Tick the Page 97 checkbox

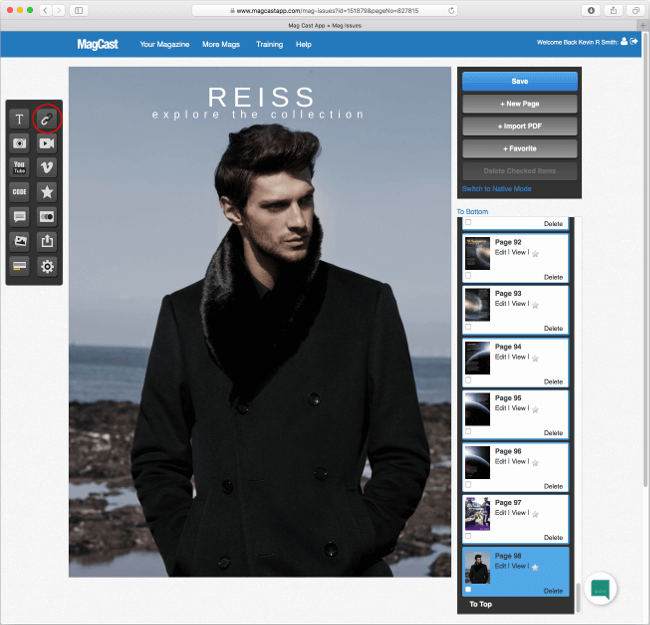(468, 535)
